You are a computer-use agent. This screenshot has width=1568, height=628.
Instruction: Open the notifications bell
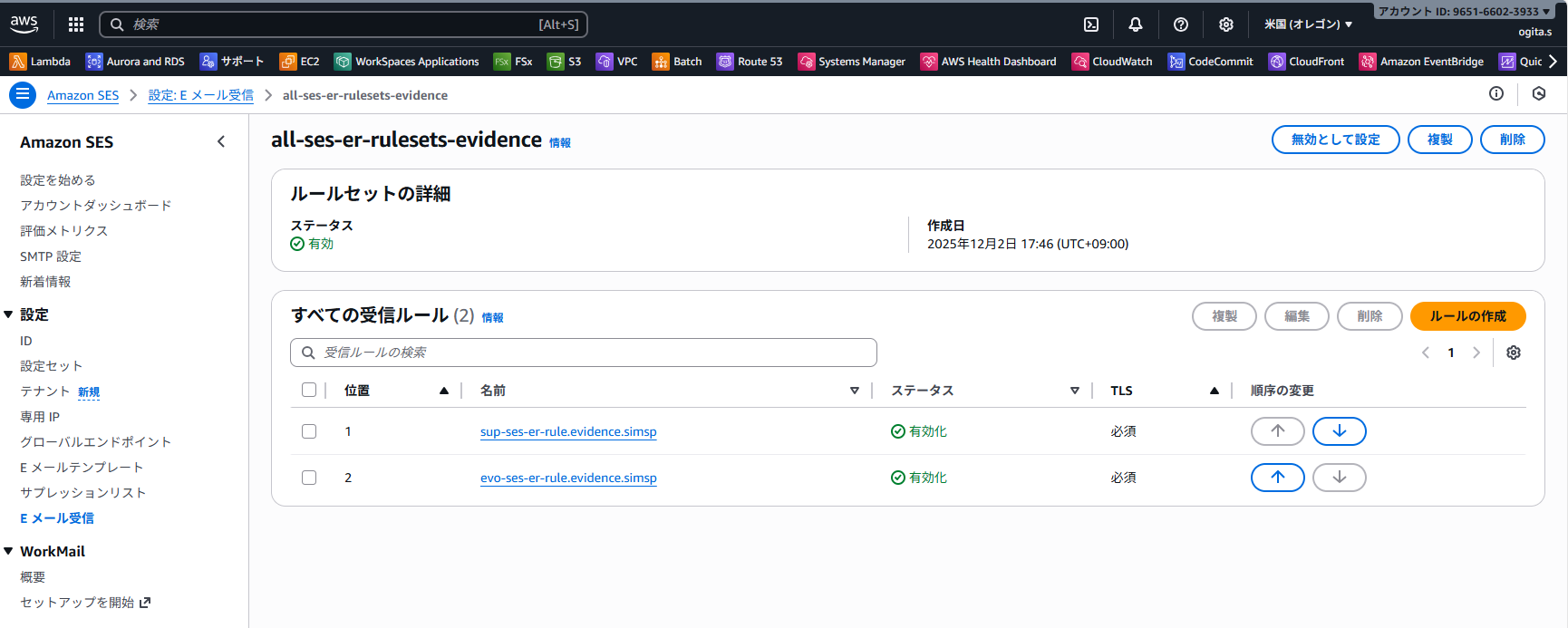[x=1136, y=24]
